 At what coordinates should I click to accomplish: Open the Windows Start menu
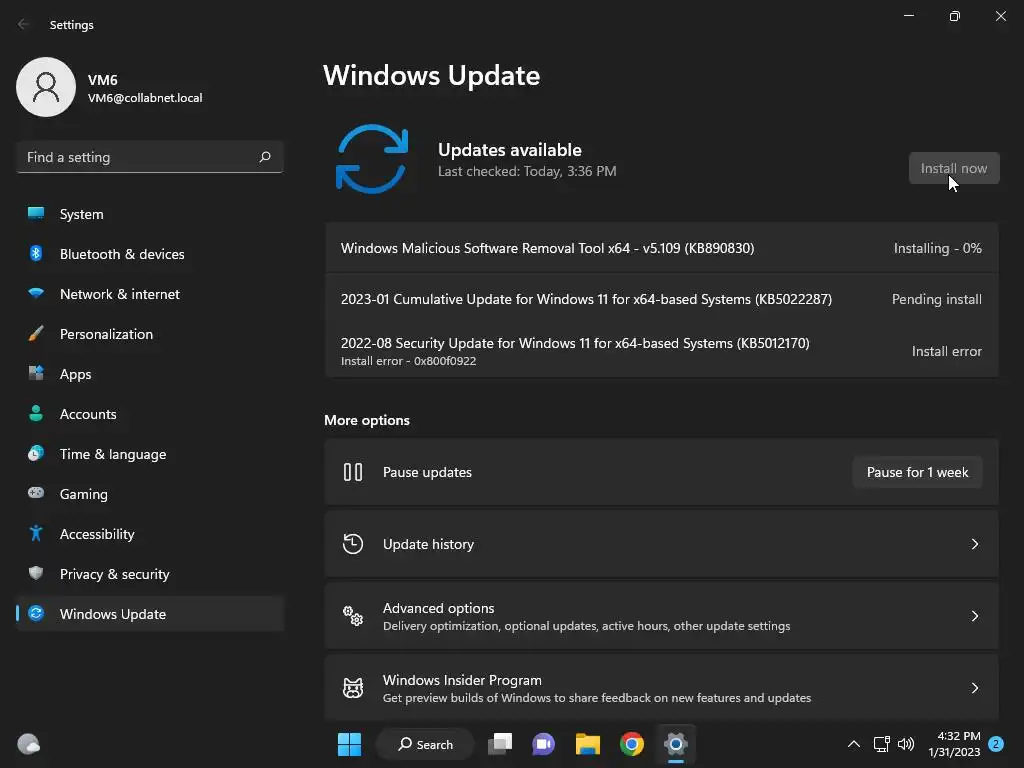tap(349, 744)
